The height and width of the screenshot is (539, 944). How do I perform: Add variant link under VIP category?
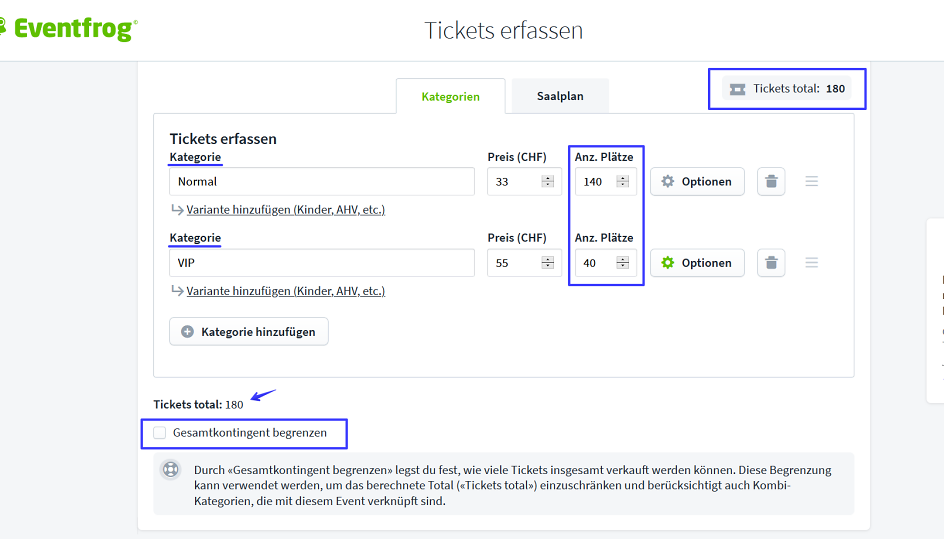click(285, 291)
